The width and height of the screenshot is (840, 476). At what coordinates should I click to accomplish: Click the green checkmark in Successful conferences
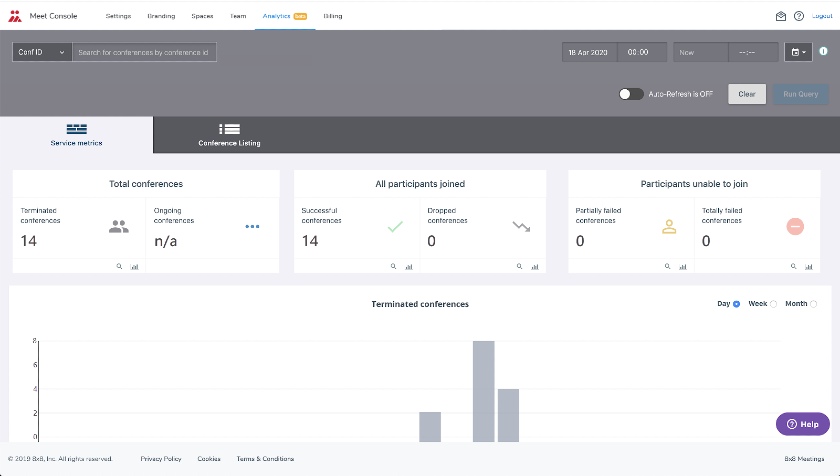pyautogui.click(x=395, y=226)
